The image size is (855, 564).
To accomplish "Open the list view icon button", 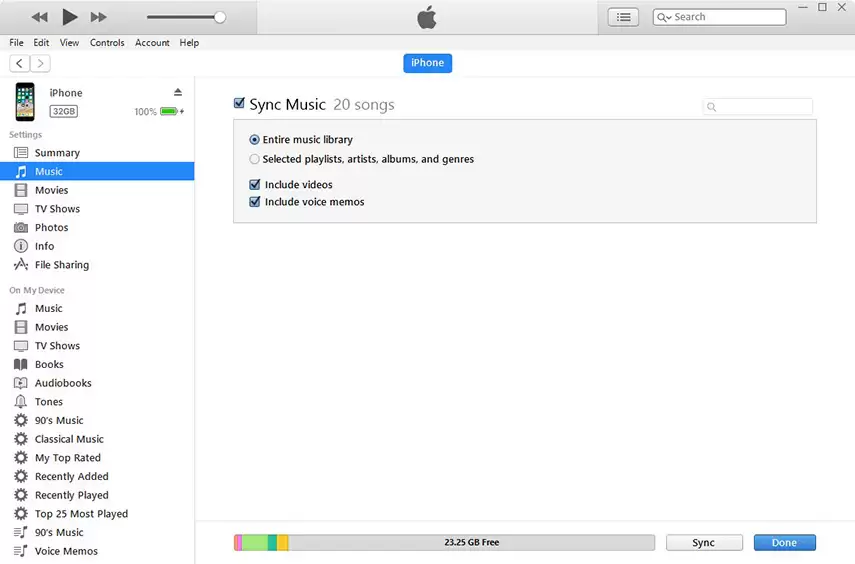I will tap(623, 17).
